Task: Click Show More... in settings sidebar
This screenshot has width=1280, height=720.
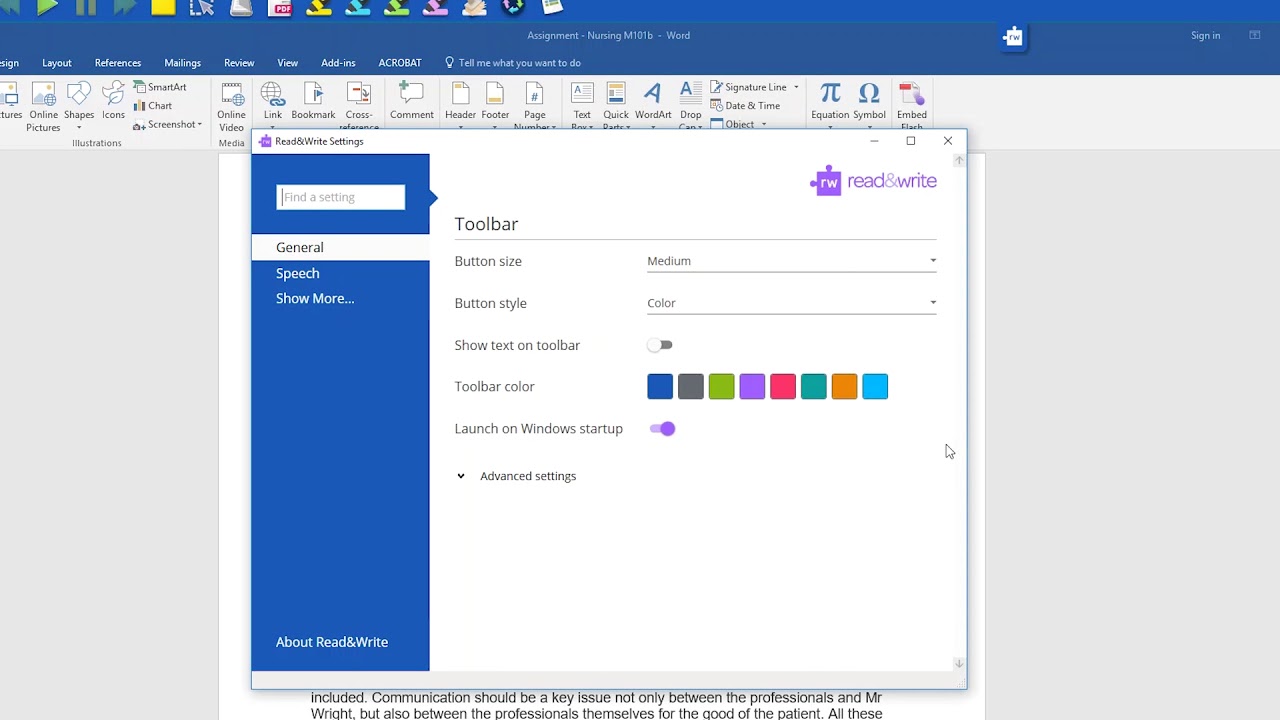Action: tap(315, 299)
